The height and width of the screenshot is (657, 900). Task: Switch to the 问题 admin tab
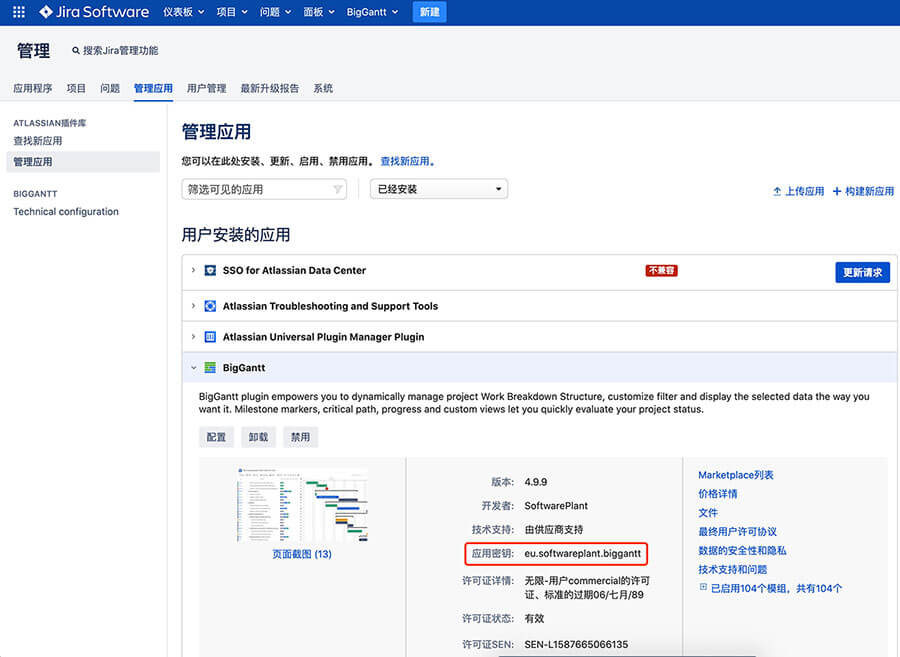pos(110,88)
